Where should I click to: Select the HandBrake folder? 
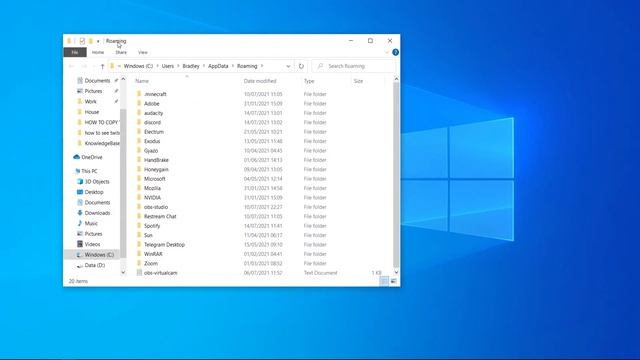(x=156, y=160)
